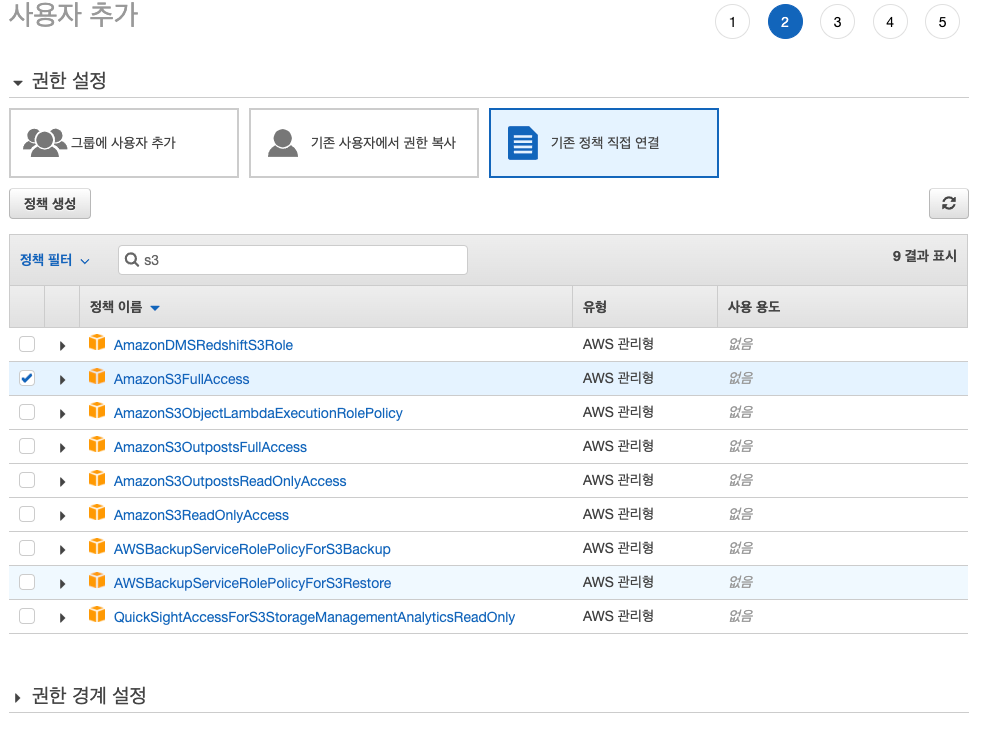Open the AmazonS3ObjectLambdaExecutionRolePolicy link

pos(258,413)
